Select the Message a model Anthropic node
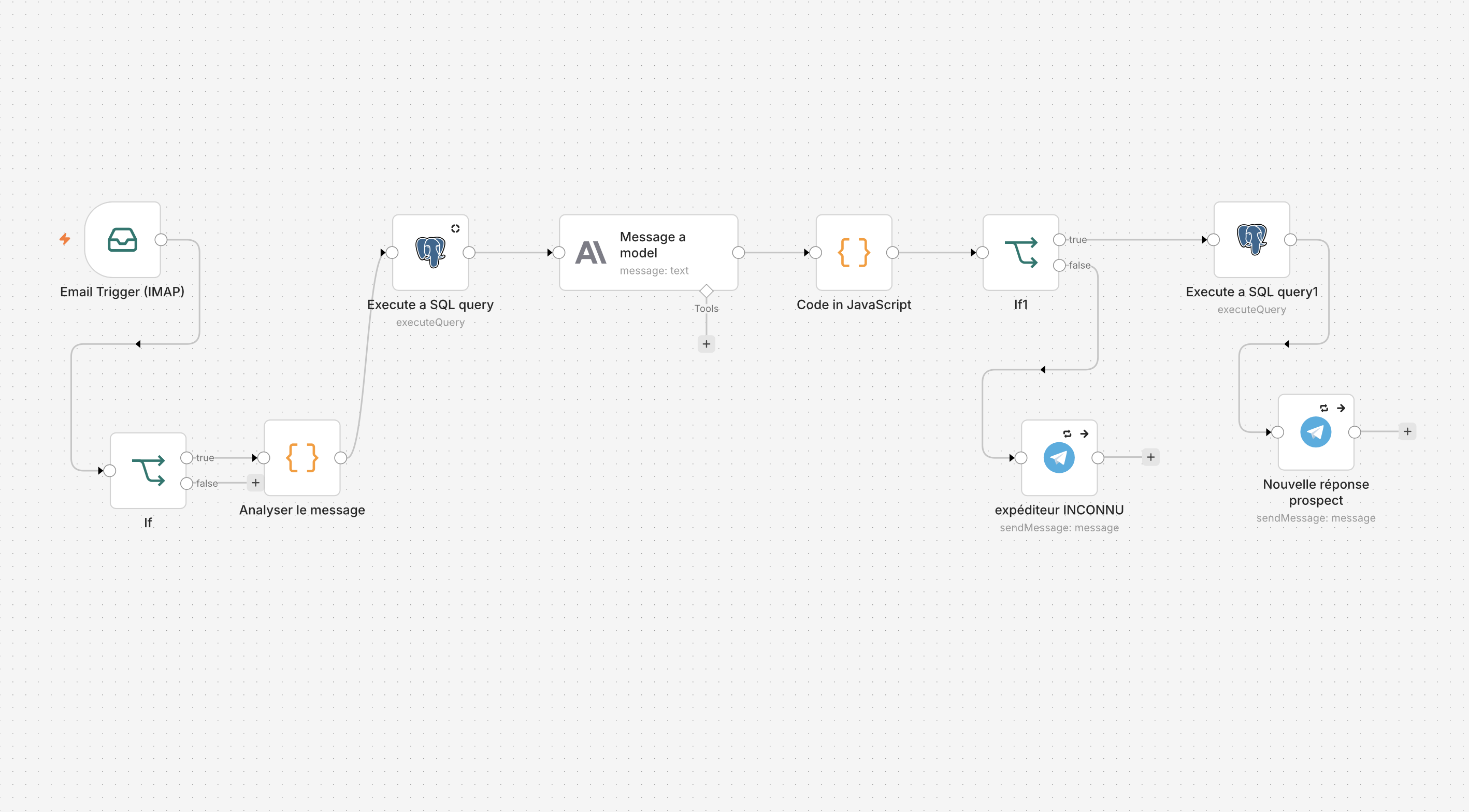 point(649,252)
